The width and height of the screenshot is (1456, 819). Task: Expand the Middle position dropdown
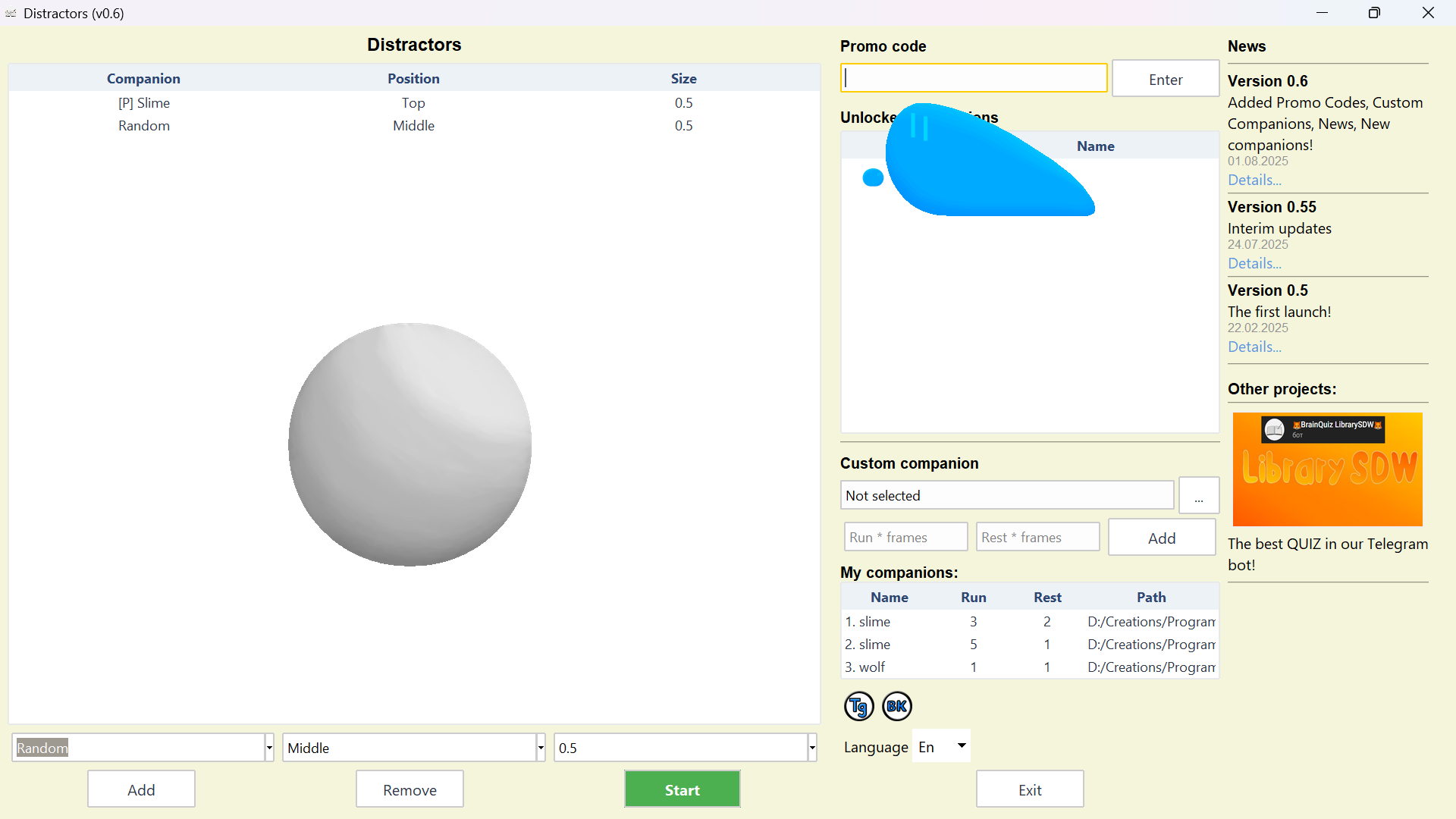click(540, 748)
